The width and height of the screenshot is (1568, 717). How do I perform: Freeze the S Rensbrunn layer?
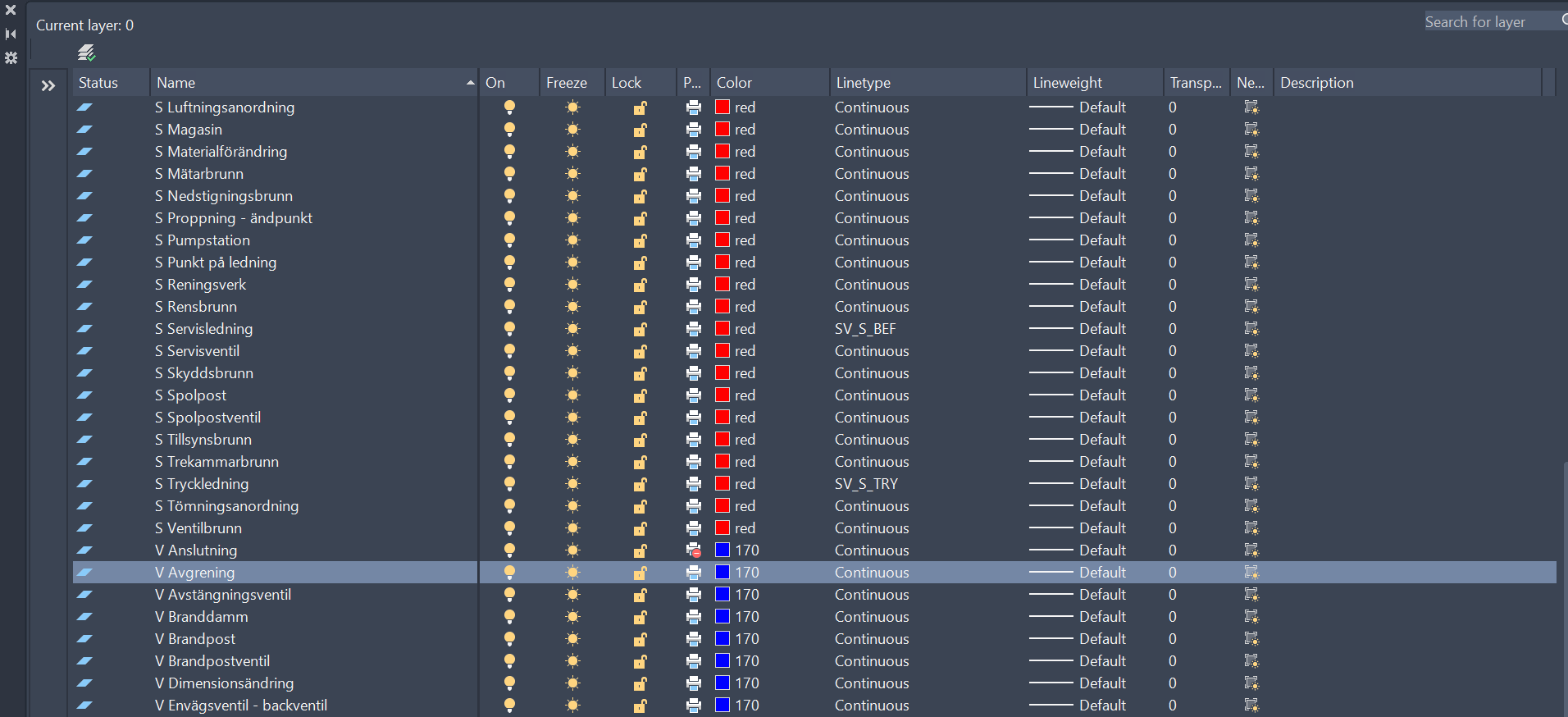point(572,307)
